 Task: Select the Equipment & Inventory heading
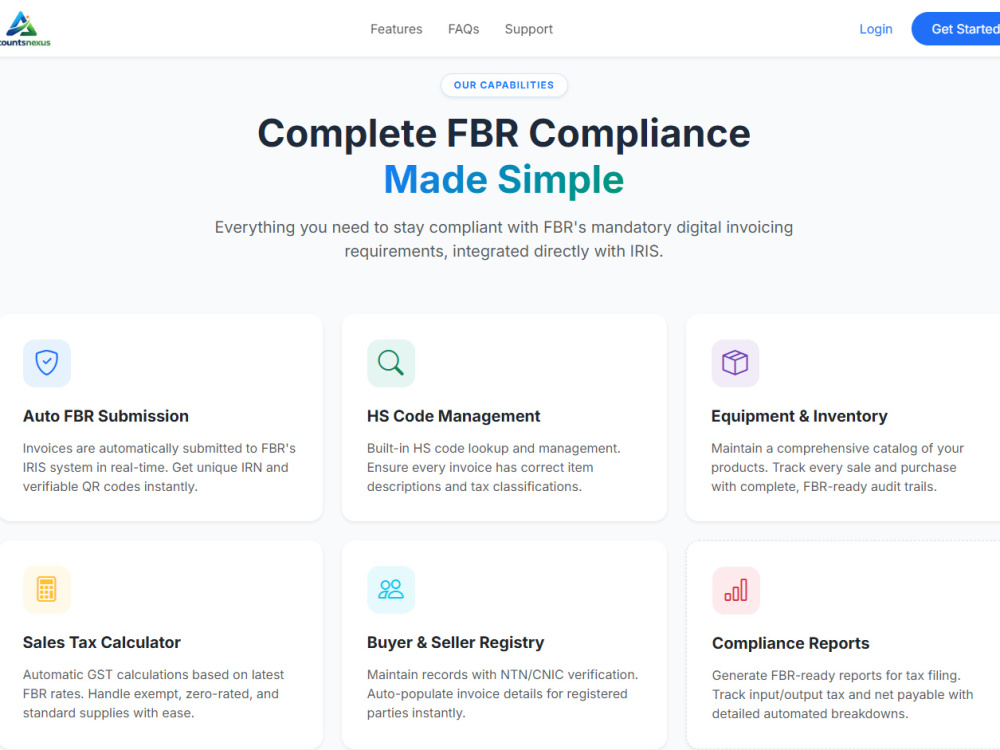(x=799, y=416)
